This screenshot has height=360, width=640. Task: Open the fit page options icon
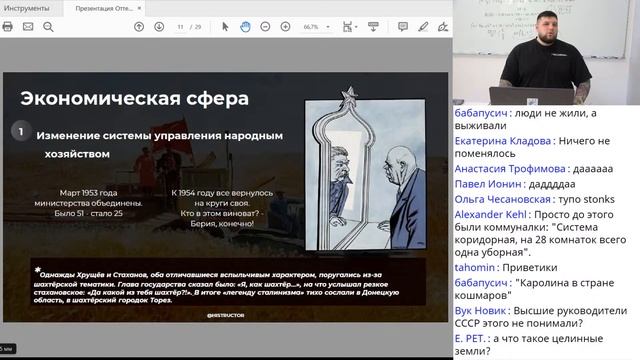349,27
